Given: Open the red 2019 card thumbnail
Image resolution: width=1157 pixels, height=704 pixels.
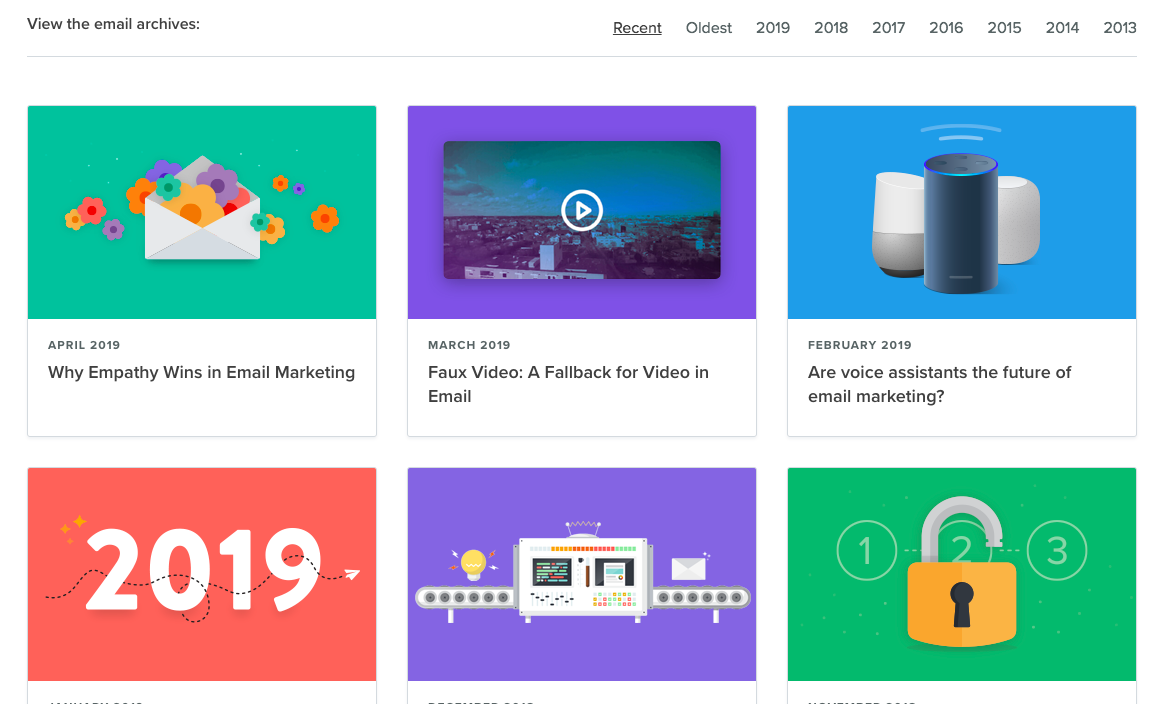Looking at the screenshot, I should coord(202,574).
